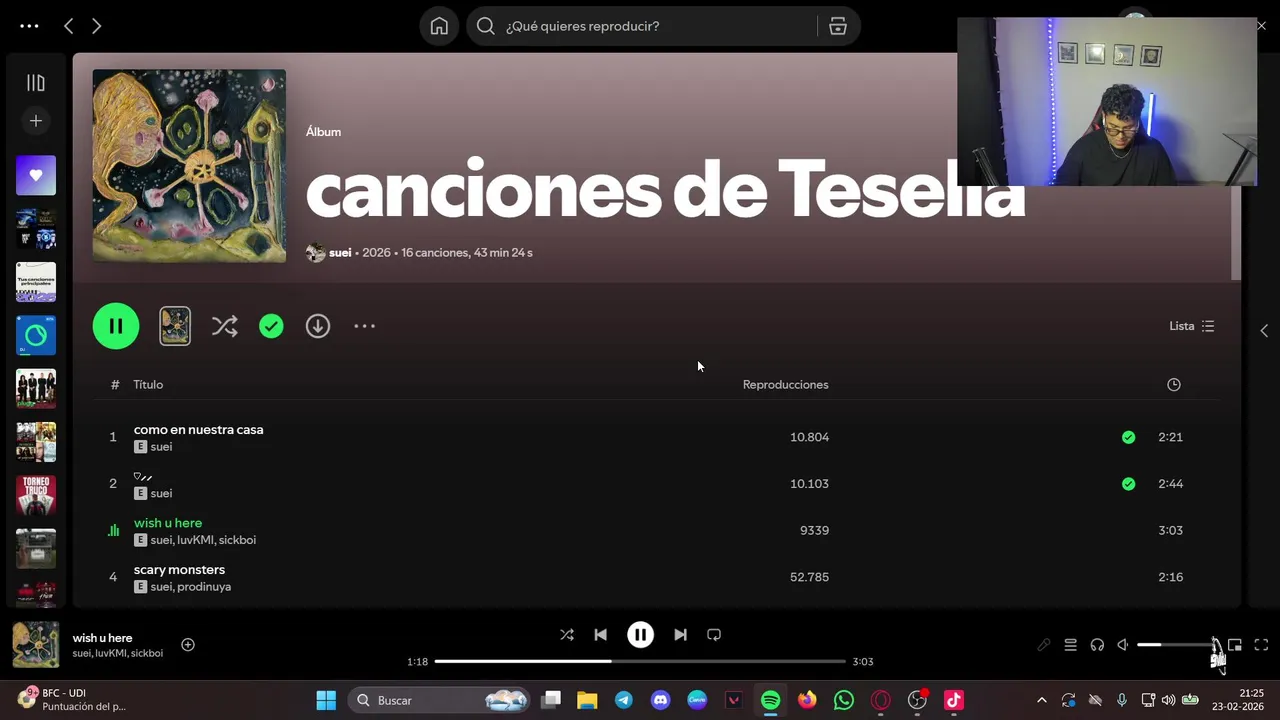
Task: Toggle saved check for 'como en nuestra casa'
Action: pos(1128,437)
